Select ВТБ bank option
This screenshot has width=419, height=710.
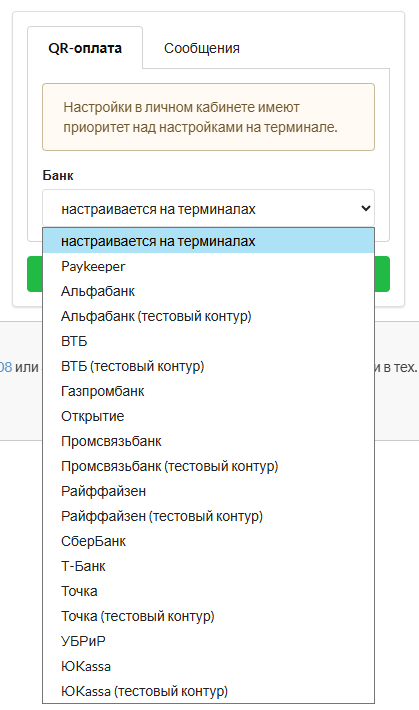[x=208, y=341]
